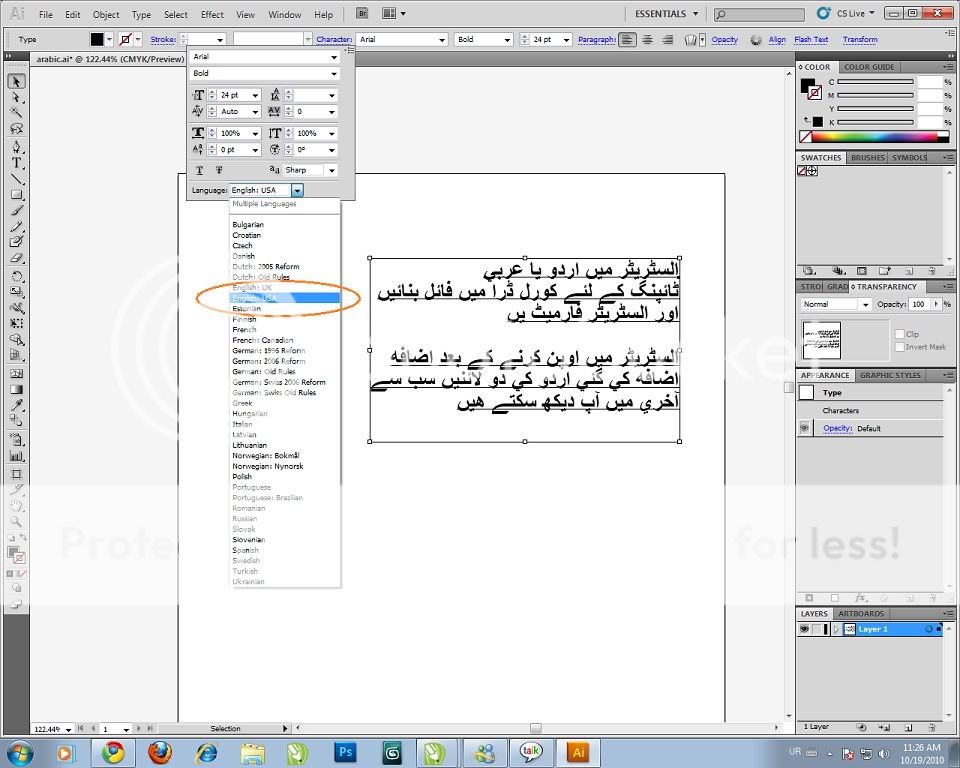Image resolution: width=960 pixels, height=768 pixels.
Task: Toggle visibility of Layer 1
Action: pyautogui.click(x=804, y=629)
